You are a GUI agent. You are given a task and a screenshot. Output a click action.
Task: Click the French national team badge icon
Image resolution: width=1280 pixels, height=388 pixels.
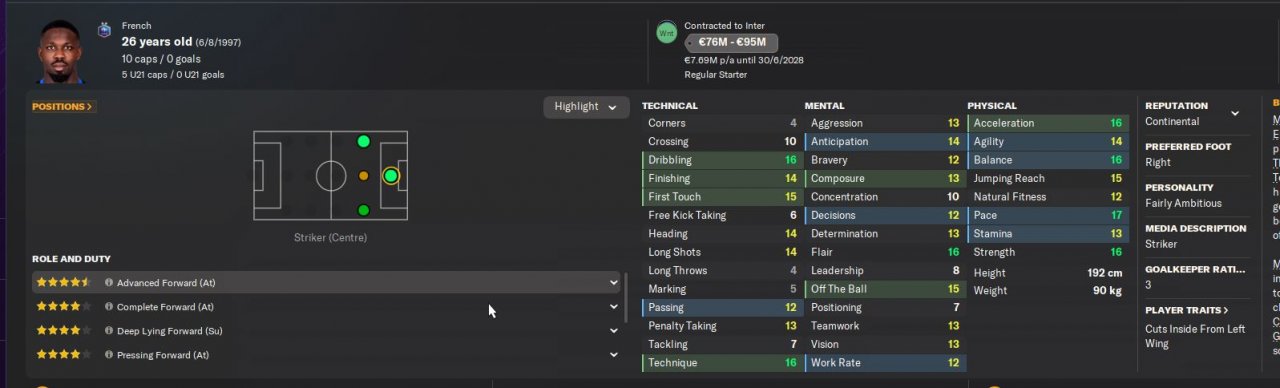click(x=103, y=31)
